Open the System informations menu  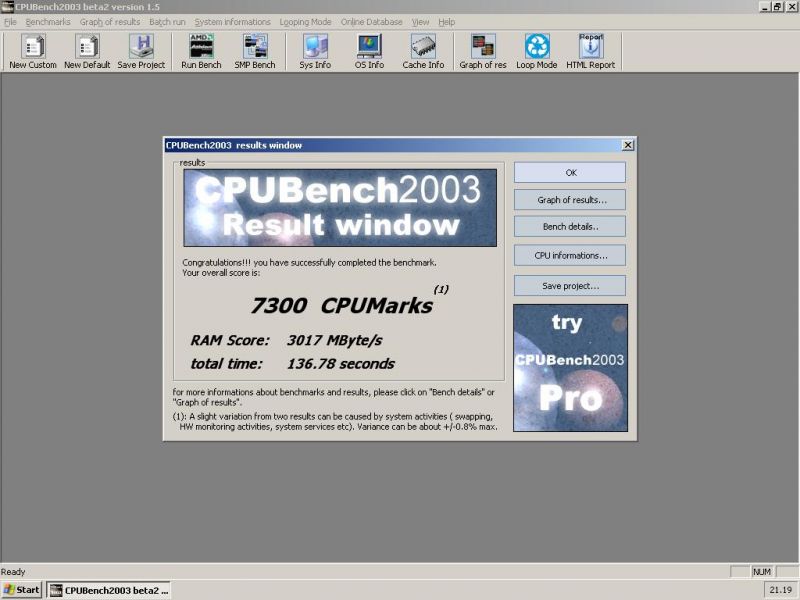(233, 22)
